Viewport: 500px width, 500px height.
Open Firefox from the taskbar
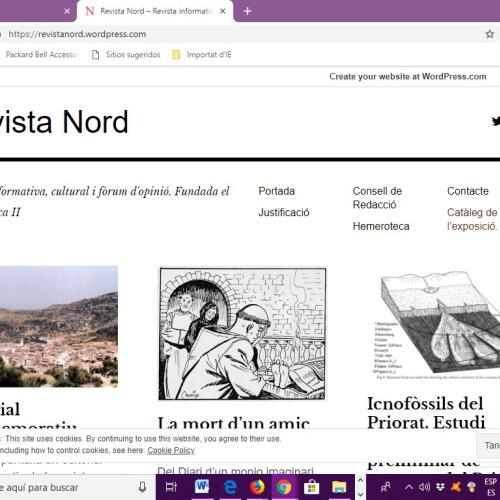(257, 487)
